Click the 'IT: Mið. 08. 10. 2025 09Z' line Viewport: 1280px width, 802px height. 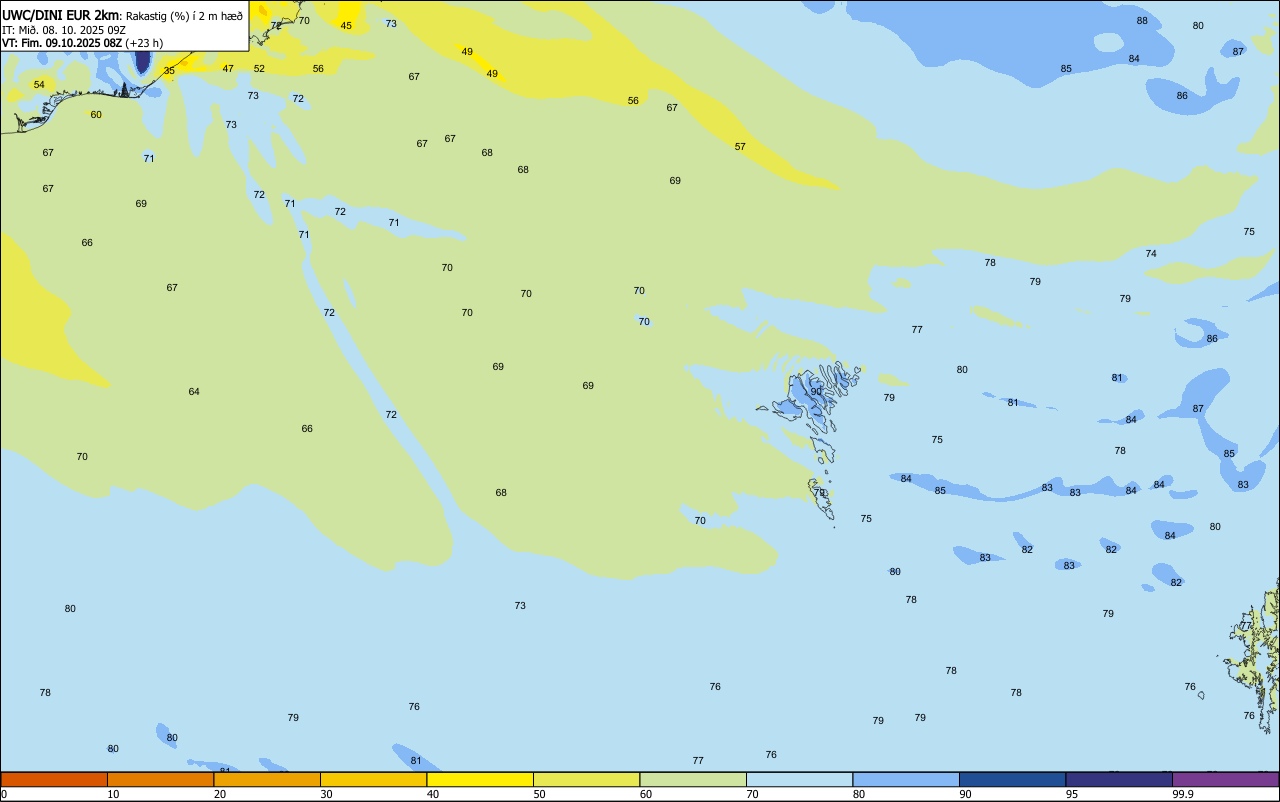64,30
